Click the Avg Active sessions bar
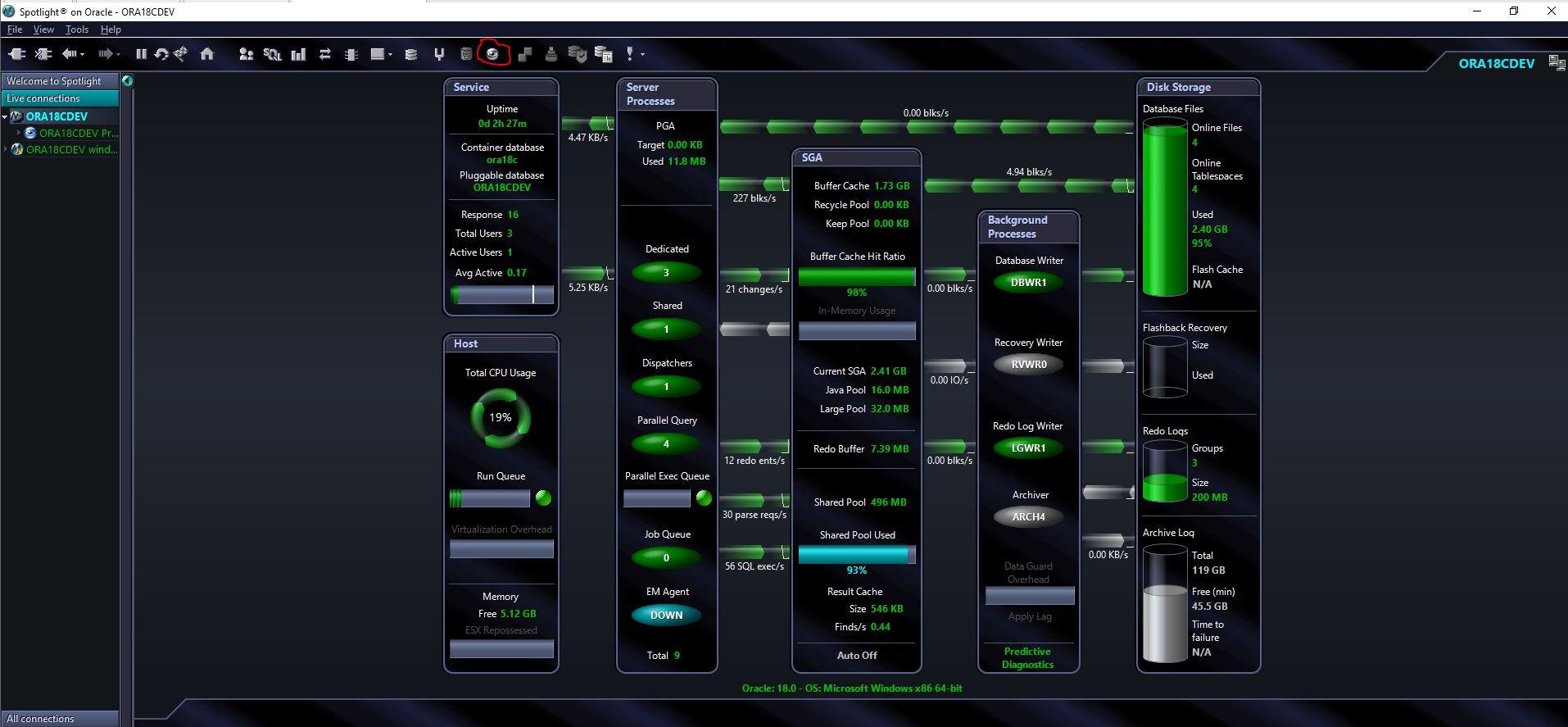1568x727 pixels. 501,294
